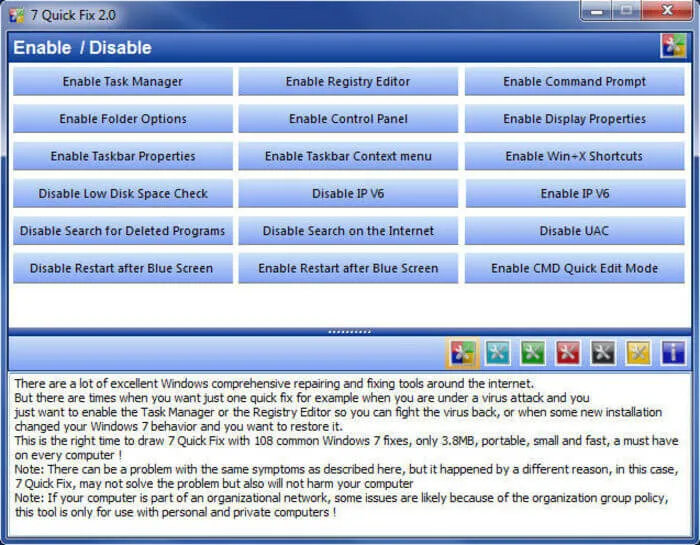Image resolution: width=700 pixels, height=545 pixels.
Task: Click Enable Task Manager
Action: (x=122, y=82)
